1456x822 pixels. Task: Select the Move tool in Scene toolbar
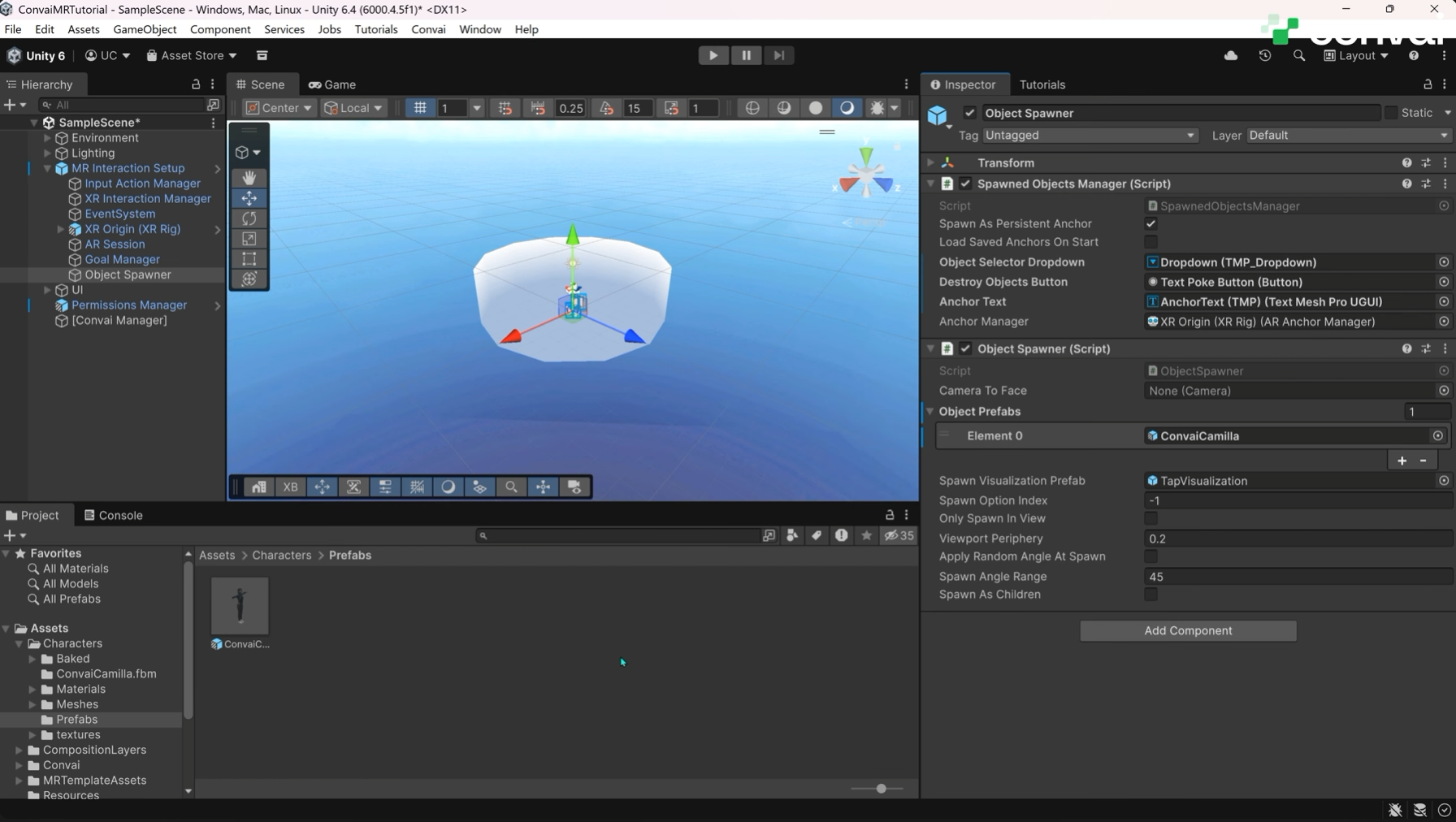pos(249,198)
